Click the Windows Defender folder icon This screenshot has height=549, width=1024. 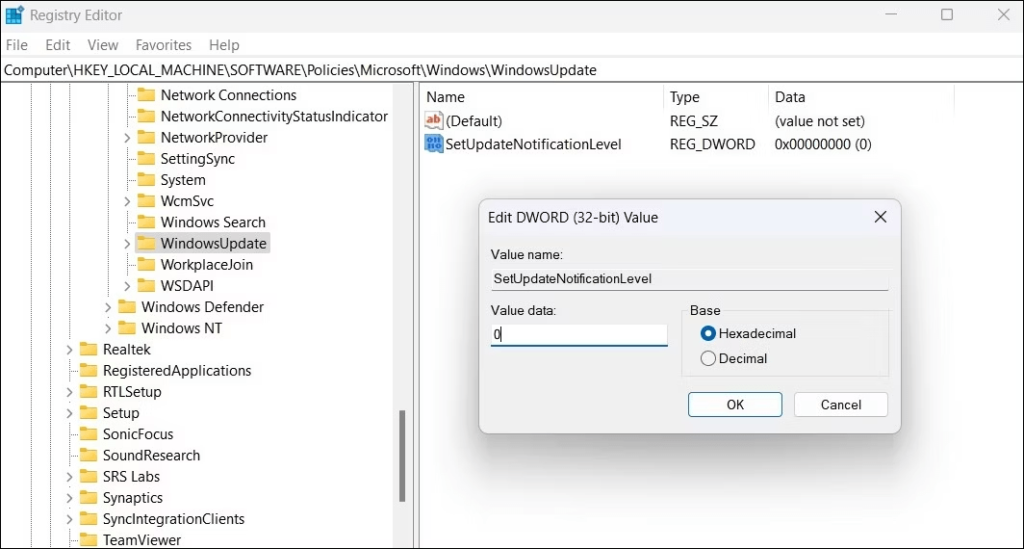127,307
